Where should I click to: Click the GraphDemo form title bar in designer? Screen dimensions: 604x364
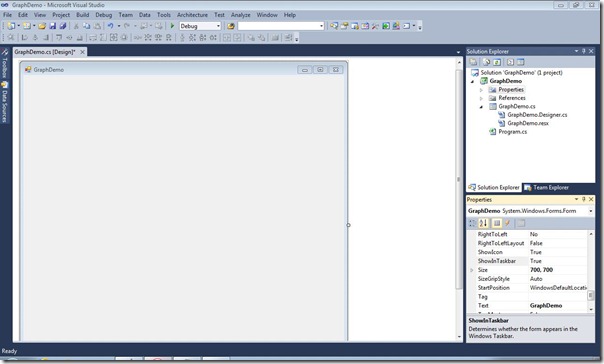click(x=184, y=70)
